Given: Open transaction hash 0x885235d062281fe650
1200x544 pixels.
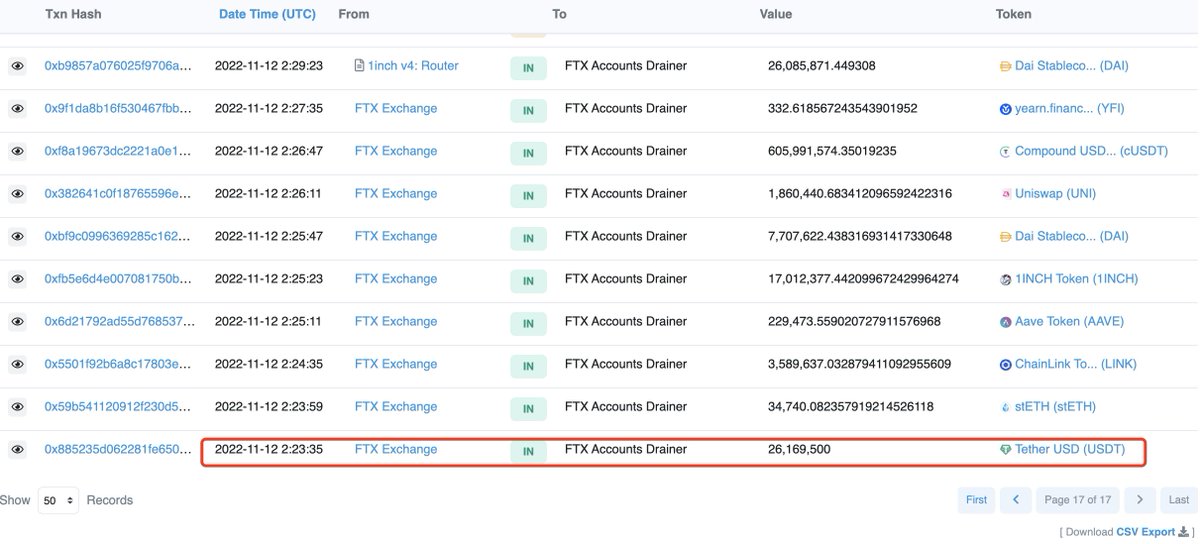Looking at the screenshot, I should (117, 449).
